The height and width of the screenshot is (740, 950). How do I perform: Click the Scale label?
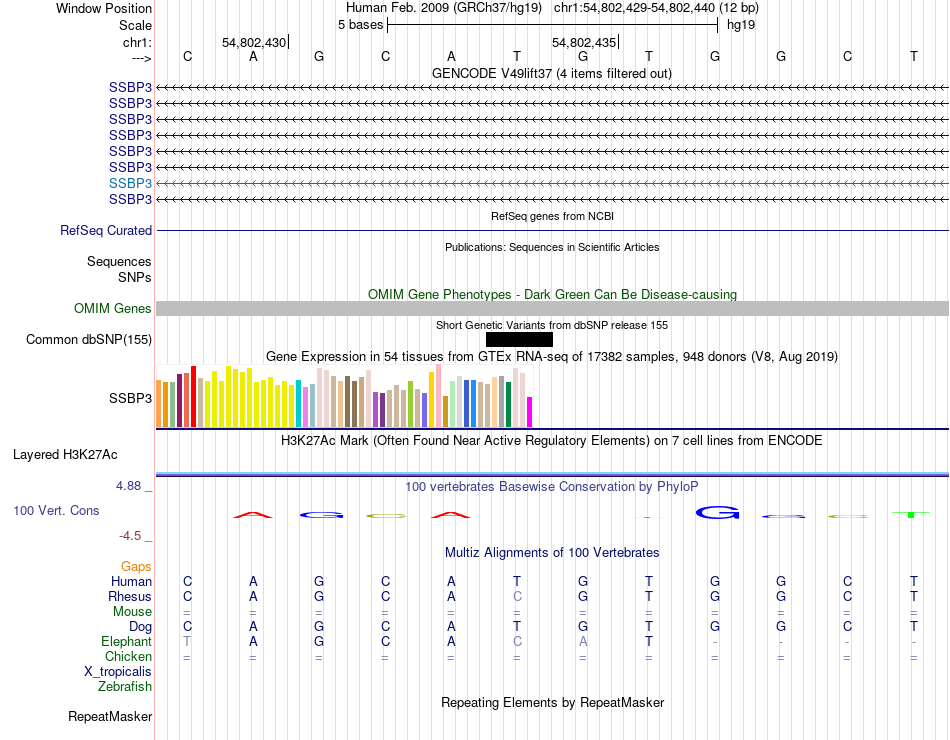(x=135, y=25)
